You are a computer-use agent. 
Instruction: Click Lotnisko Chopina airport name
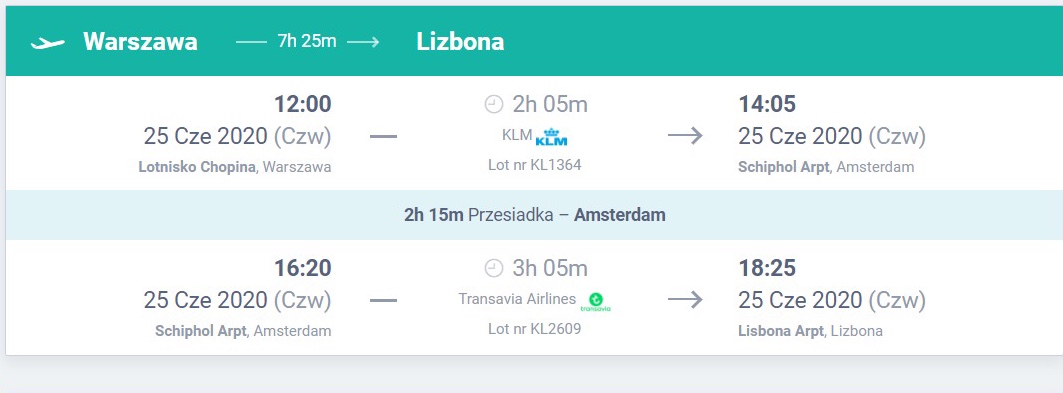coord(197,167)
